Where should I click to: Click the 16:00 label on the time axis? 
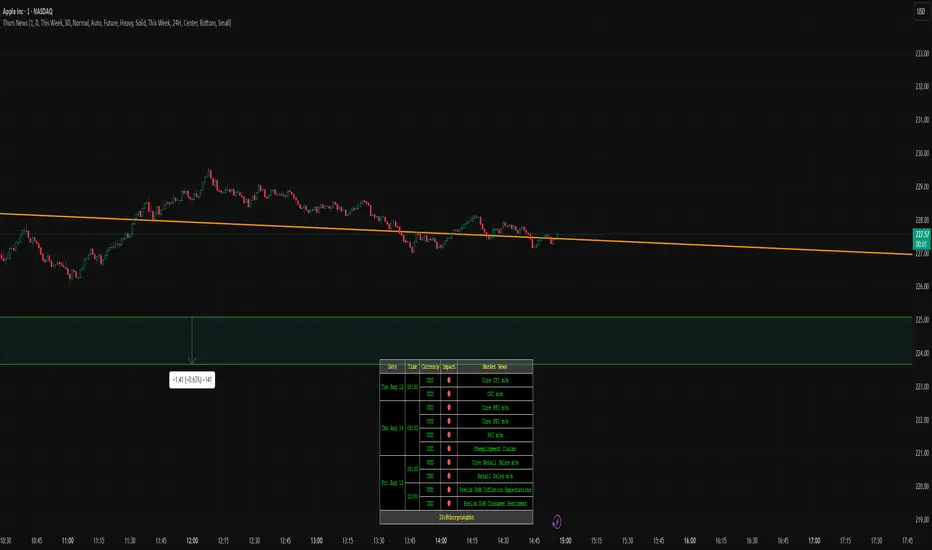pyautogui.click(x=690, y=539)
